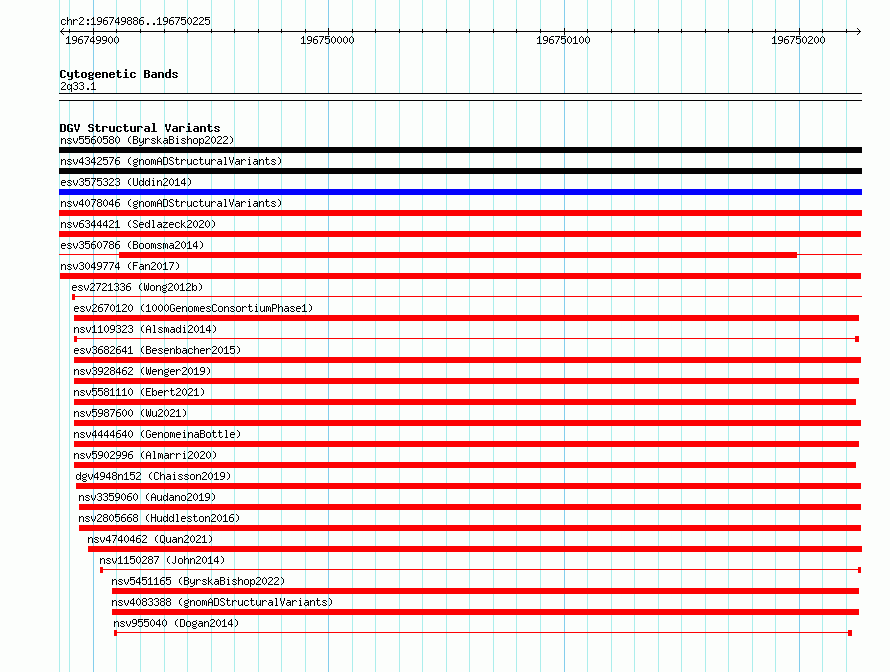Click the esv2721336 (Wong2012b) label

pyautogui.click(x=137, y=287)
